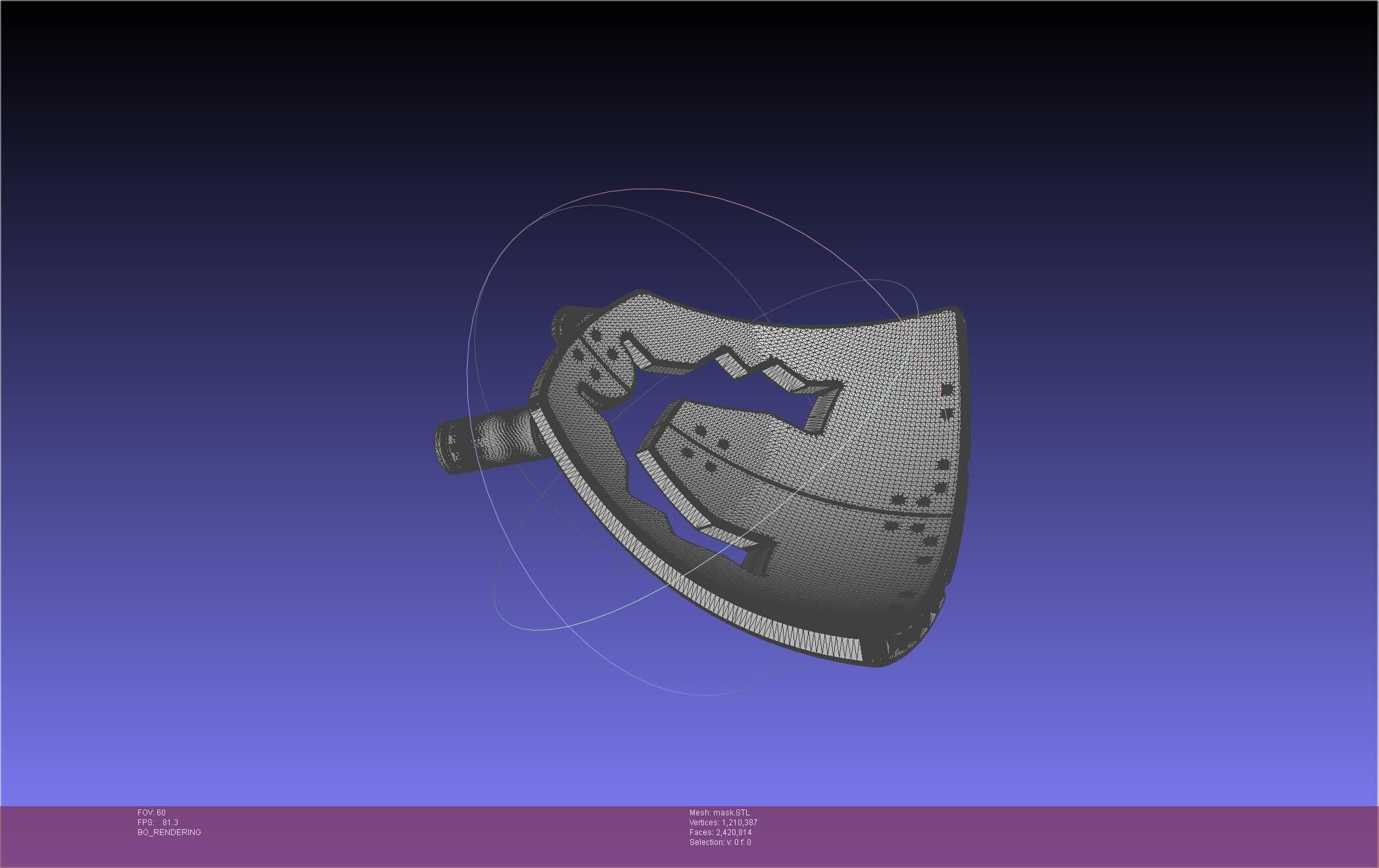Click the FOV: 60 readout
Image resolution: width=1379 pixels, height=868 pixels.
point(151,813)
